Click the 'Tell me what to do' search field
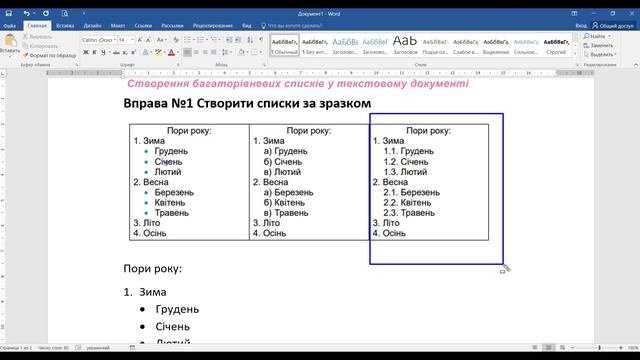Image resolution: width=640 pixels, height=360 pixels. (x=295, y=26)
